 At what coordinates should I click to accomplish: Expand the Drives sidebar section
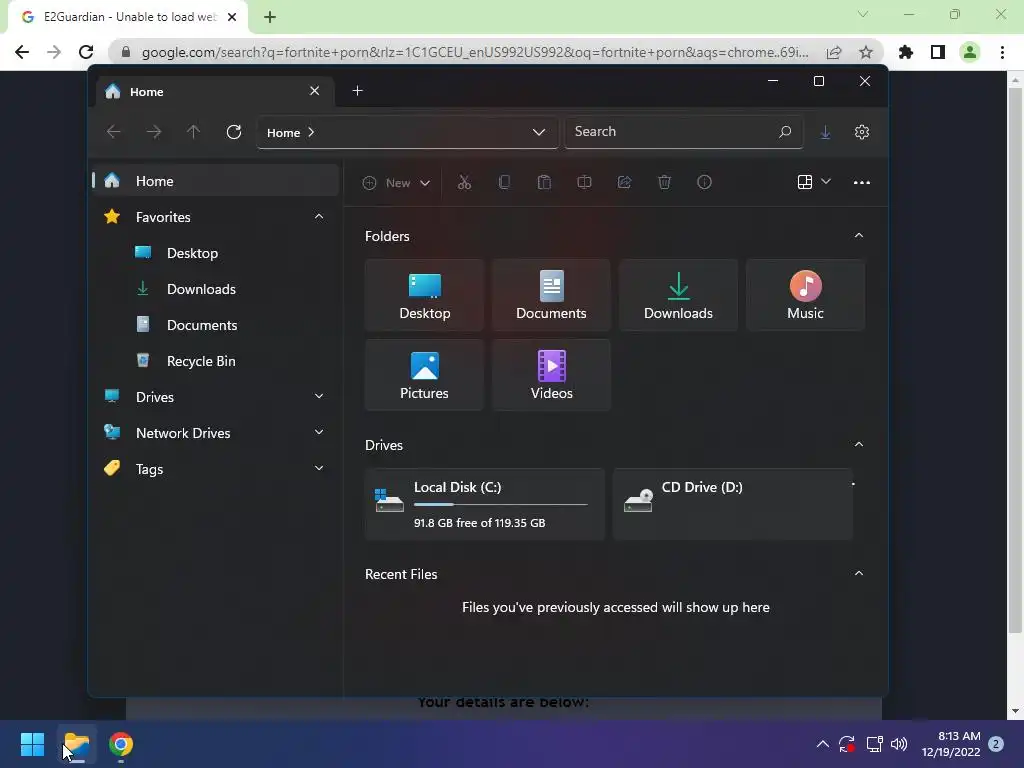click(x=319, y=396)
